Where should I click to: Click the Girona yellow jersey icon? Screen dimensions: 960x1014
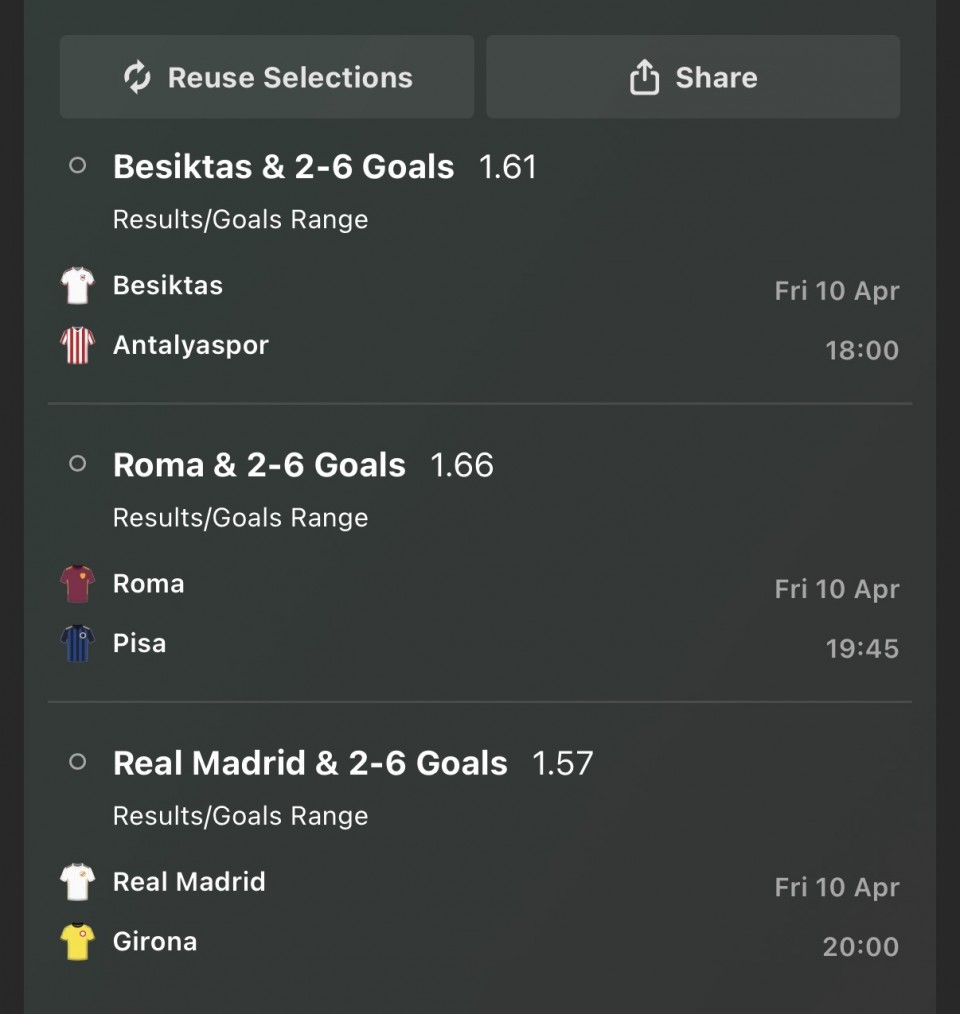pyautogui.click(x=77, y=942)
